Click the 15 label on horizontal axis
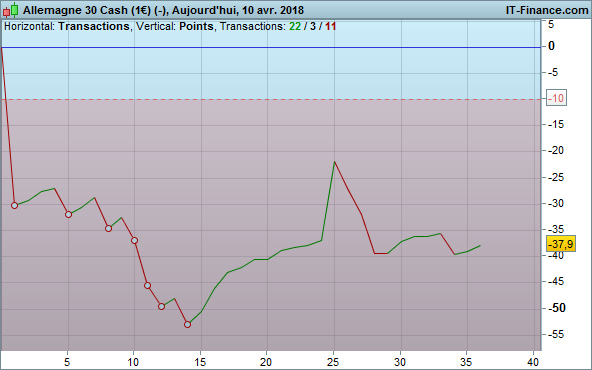Screen dimensions: 592x370 (x=200, y=362)
